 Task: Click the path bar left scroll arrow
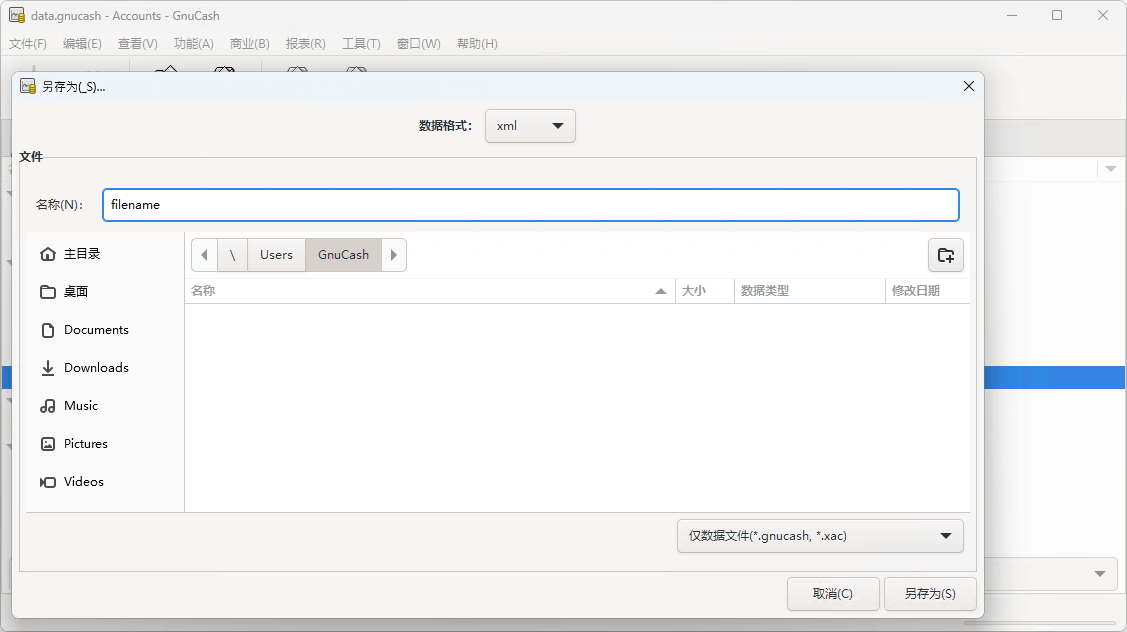(x=204, y=255)
